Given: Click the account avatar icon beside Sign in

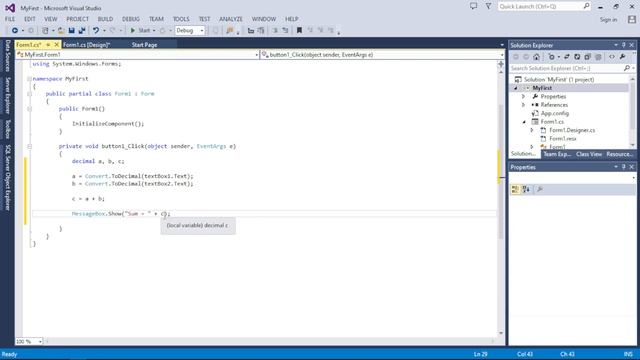Looking at the screenshot, I should 632,19.
